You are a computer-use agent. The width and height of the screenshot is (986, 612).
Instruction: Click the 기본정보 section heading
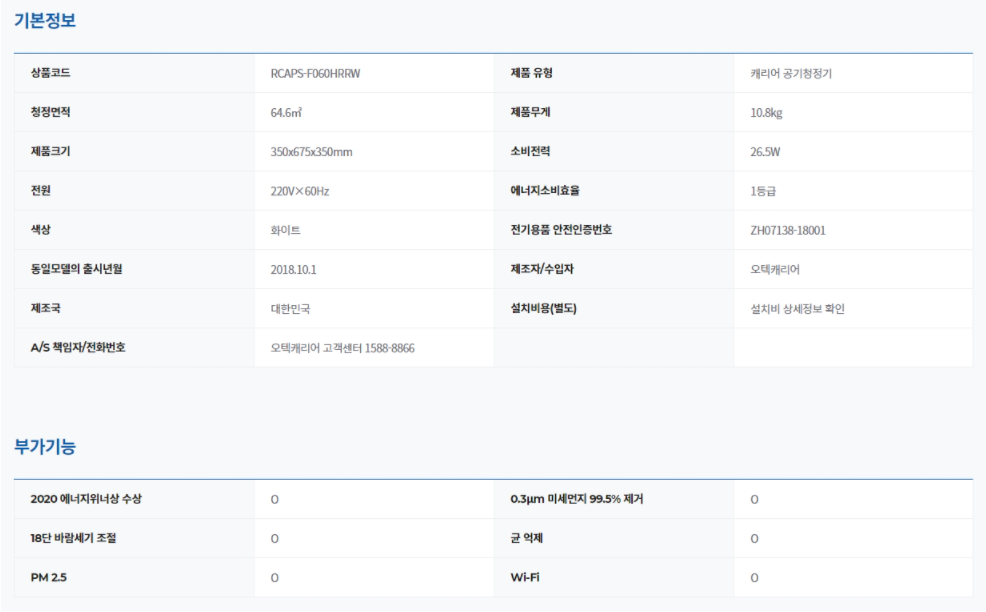[45, 23]
